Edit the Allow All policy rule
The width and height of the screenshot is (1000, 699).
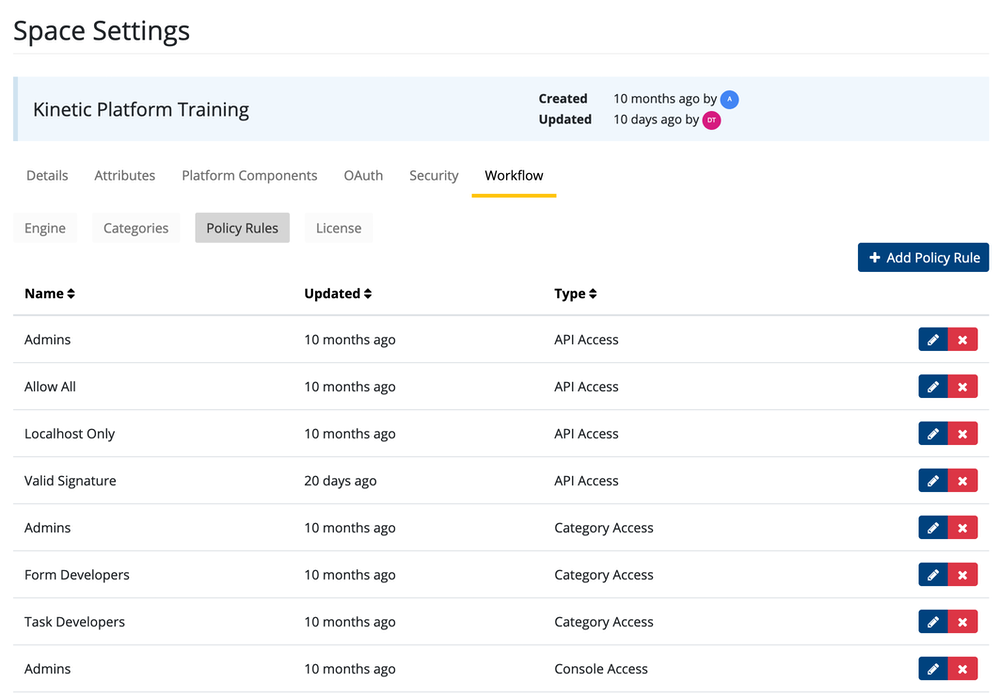coord(933,386)
